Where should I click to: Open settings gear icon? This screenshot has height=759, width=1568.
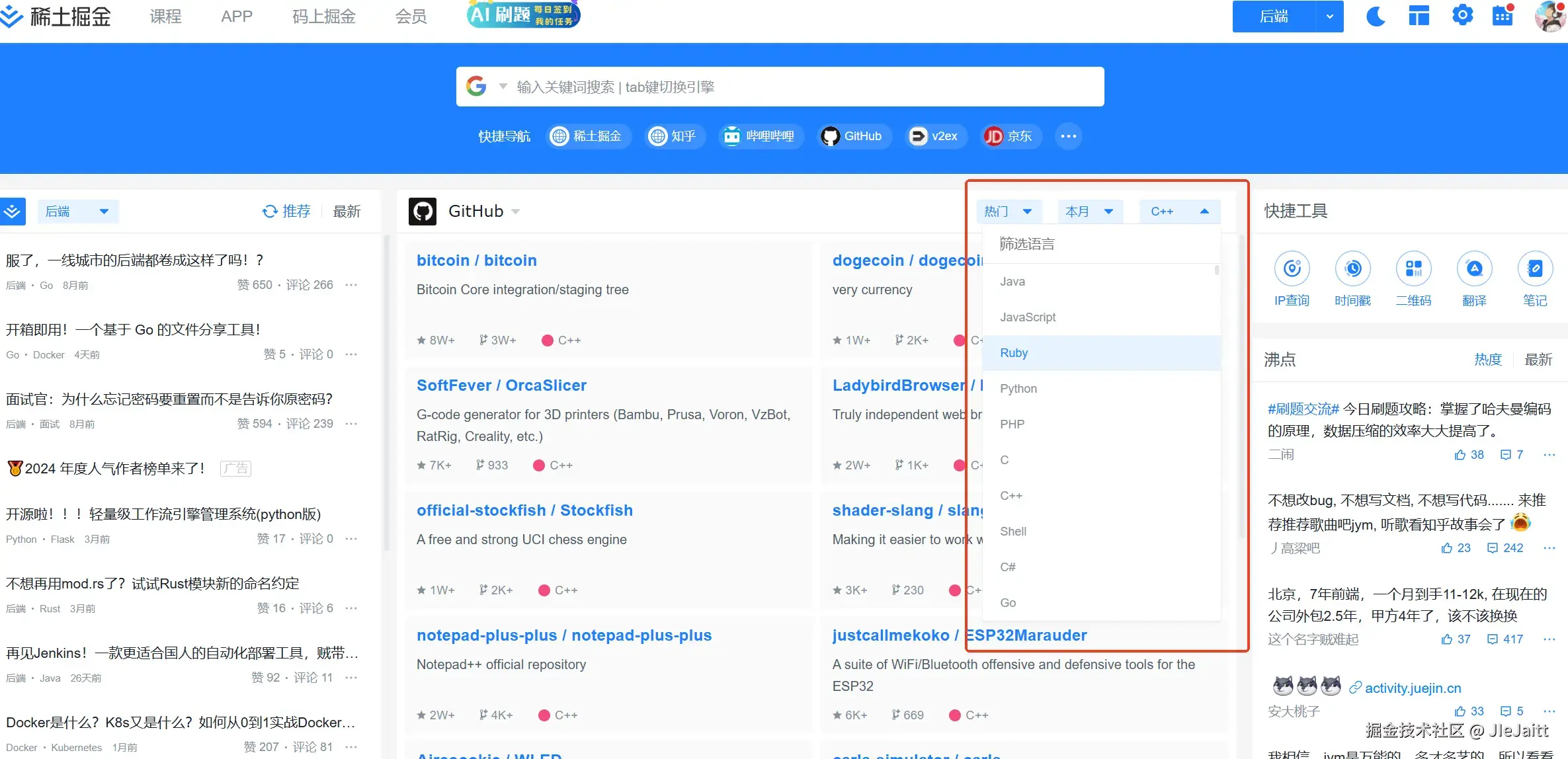1462,15
